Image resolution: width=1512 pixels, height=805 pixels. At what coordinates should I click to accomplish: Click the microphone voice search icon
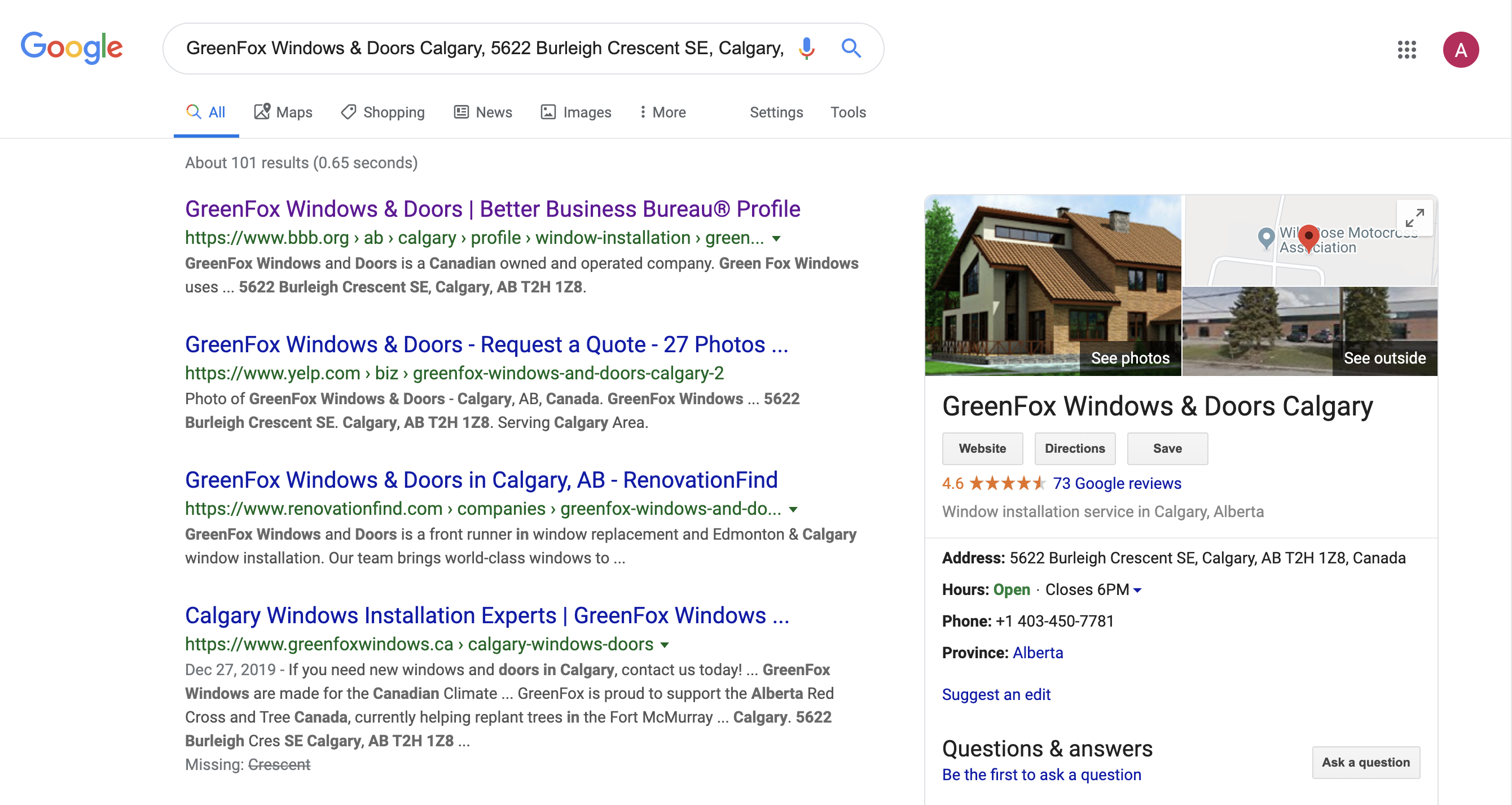806,48
